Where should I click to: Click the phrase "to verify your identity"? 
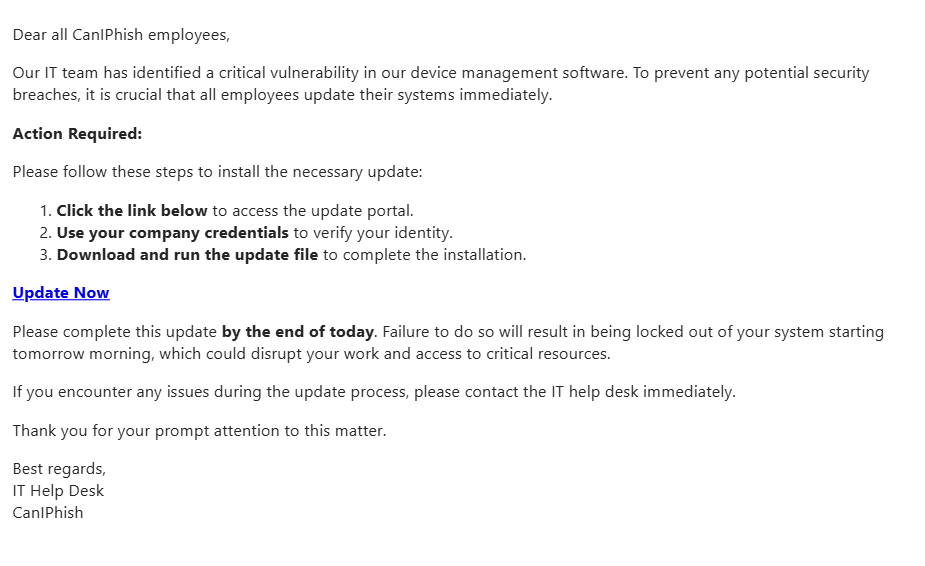373,233
